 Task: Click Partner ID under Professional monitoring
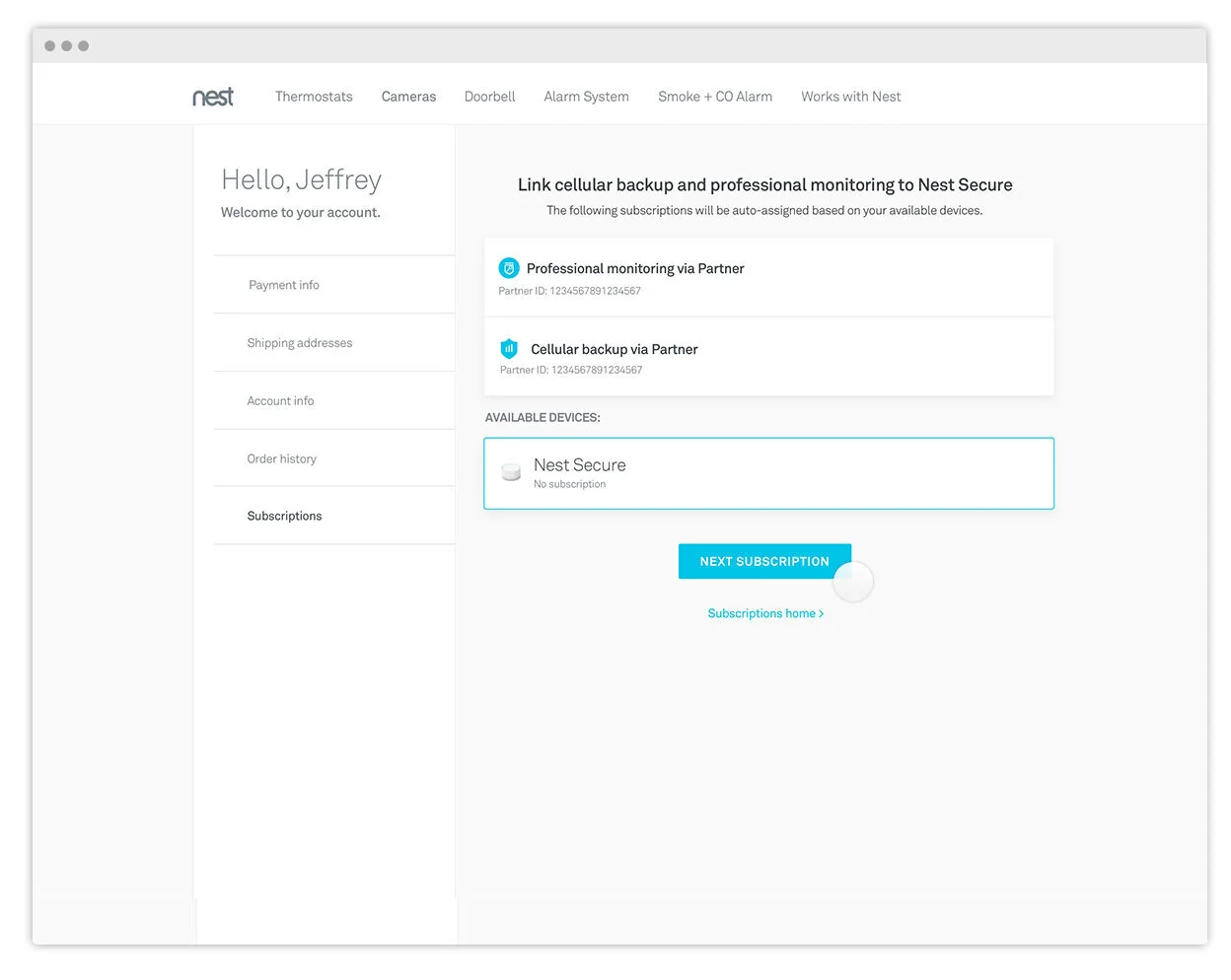tap(569, 291)
